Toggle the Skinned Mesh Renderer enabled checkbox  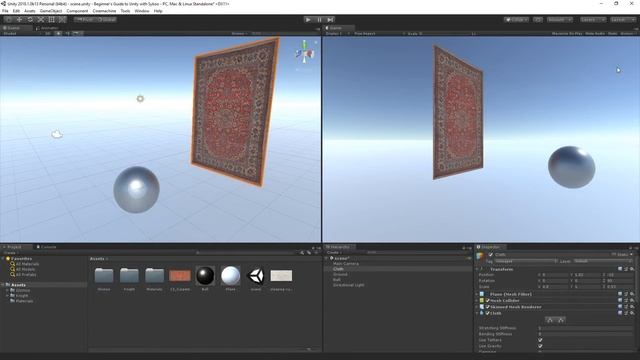pyautogui.click(x=487, y=307)
